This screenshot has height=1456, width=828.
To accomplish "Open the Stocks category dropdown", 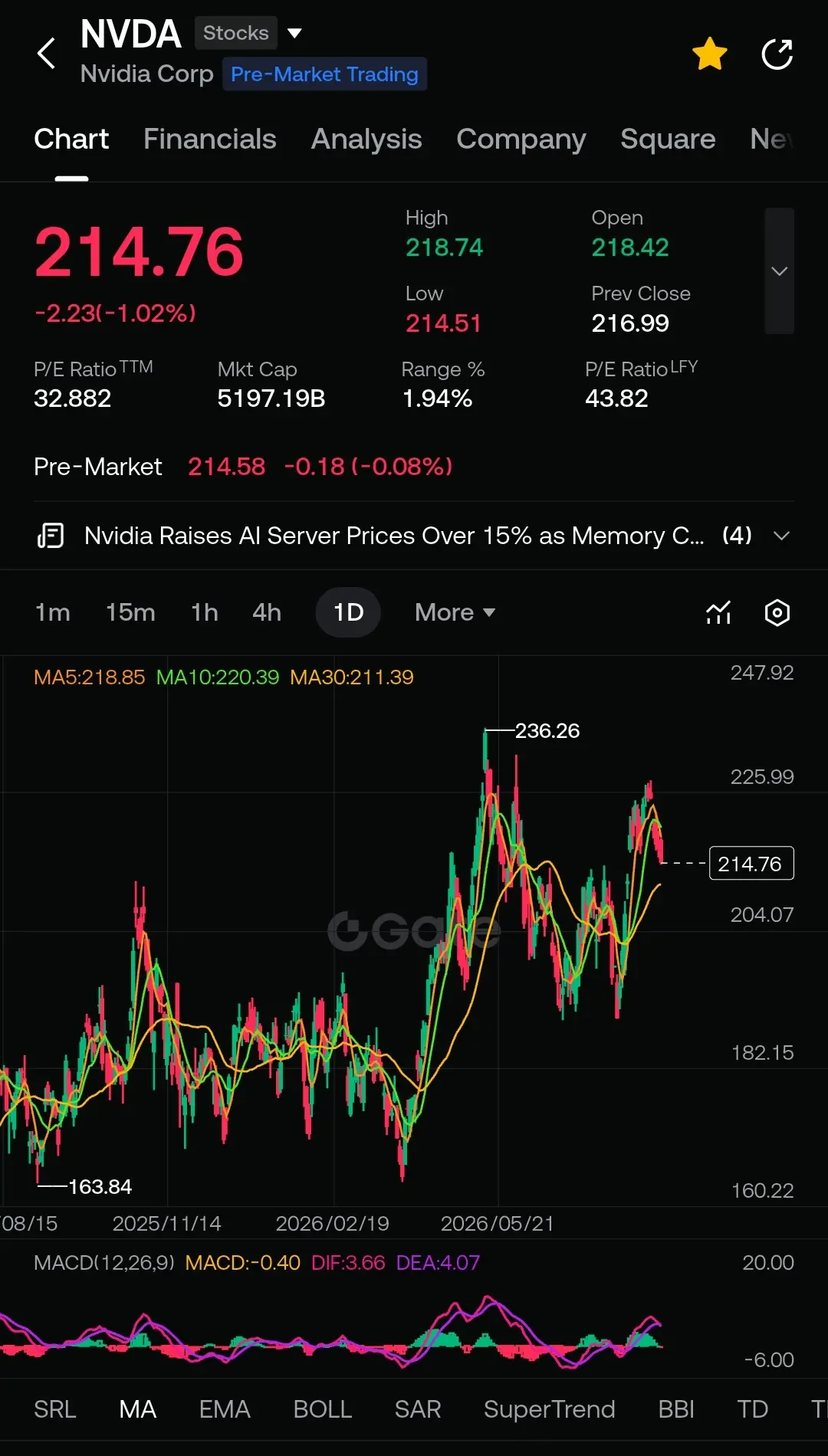I will pyautogui.click(x=249, y=33).
